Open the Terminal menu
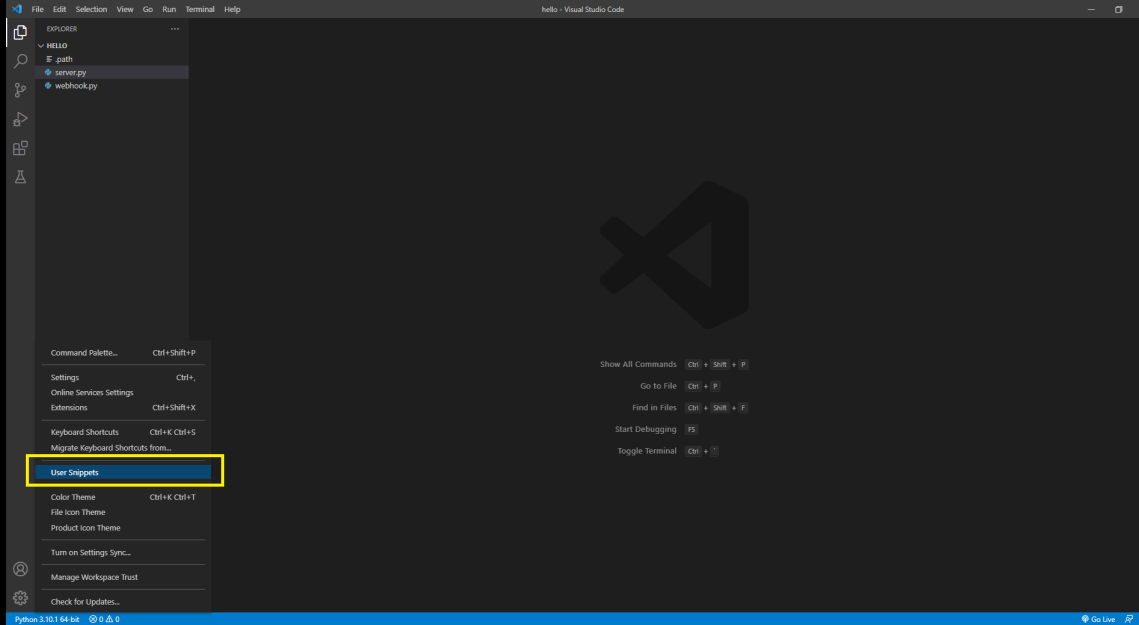Image resolution: width=1139 pixels, height=625 pixels. pos(201,9)
